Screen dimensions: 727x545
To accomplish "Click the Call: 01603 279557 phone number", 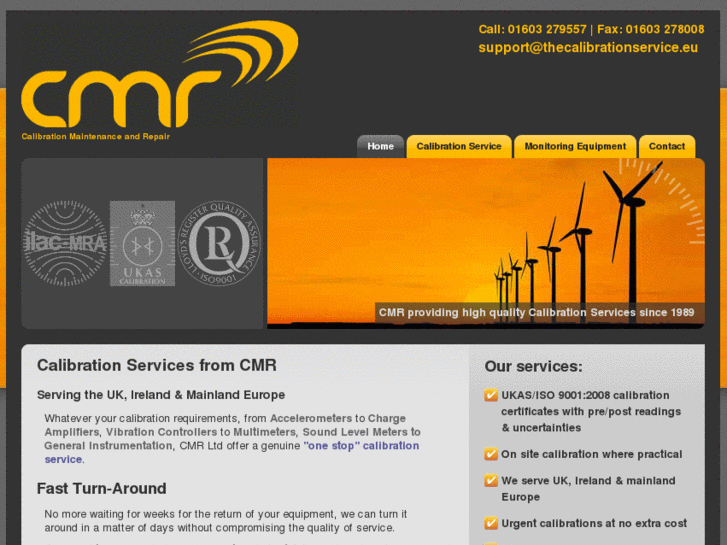I will coord(532,29).
